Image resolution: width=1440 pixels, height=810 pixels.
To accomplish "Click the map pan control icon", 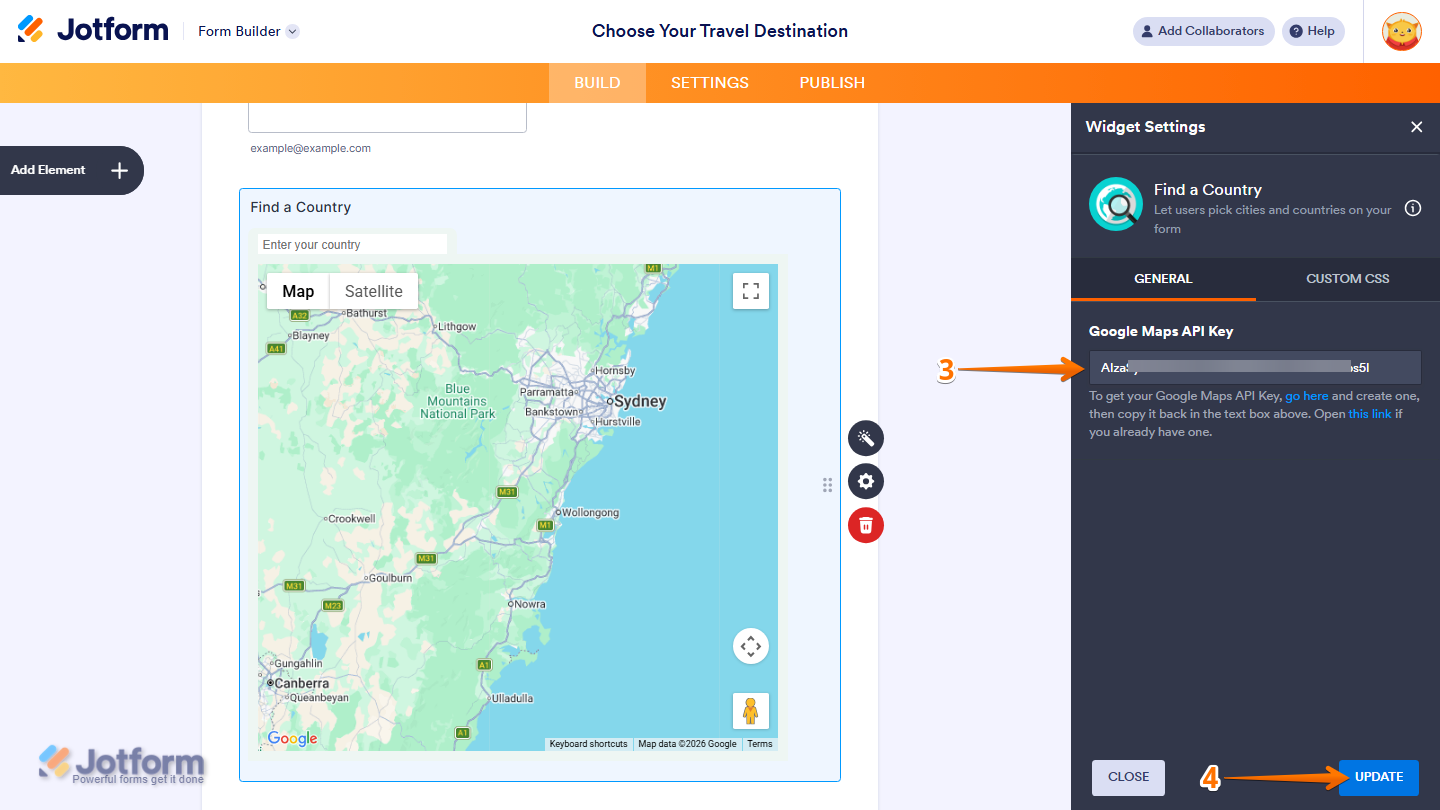I will pyautogui.click(x=751, y=646).
